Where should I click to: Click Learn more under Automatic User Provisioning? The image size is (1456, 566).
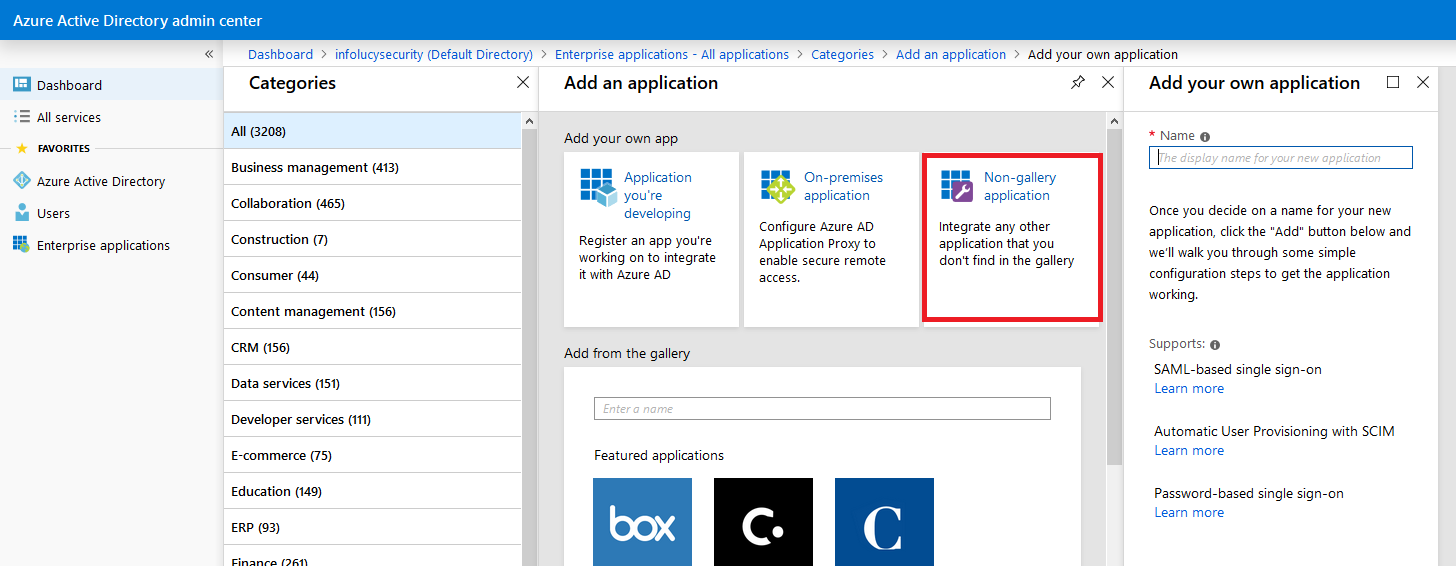click(1189, 450)
